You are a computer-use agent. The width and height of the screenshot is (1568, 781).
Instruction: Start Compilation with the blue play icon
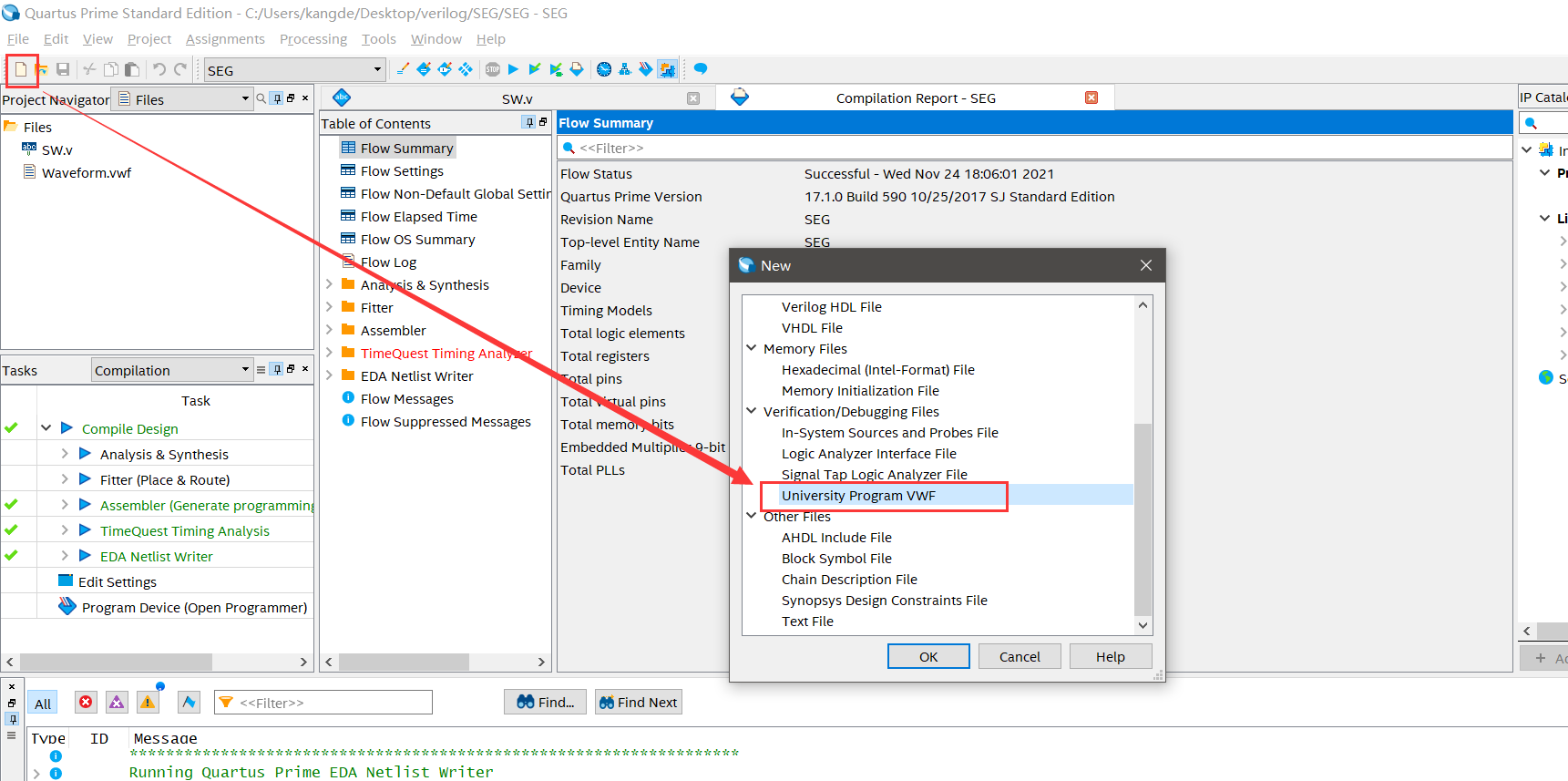(x=513, y=69)
